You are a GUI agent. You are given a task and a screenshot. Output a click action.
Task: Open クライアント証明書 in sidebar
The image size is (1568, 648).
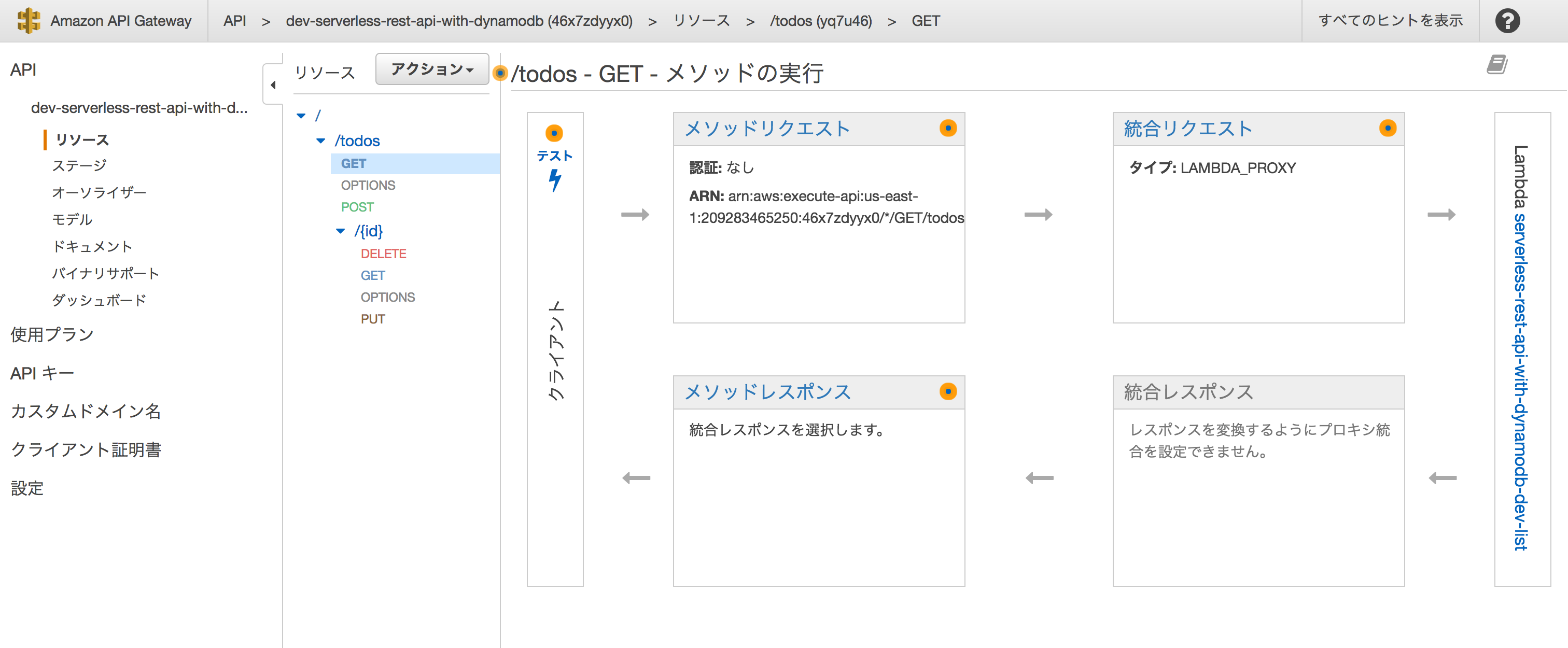coord(86,449)
